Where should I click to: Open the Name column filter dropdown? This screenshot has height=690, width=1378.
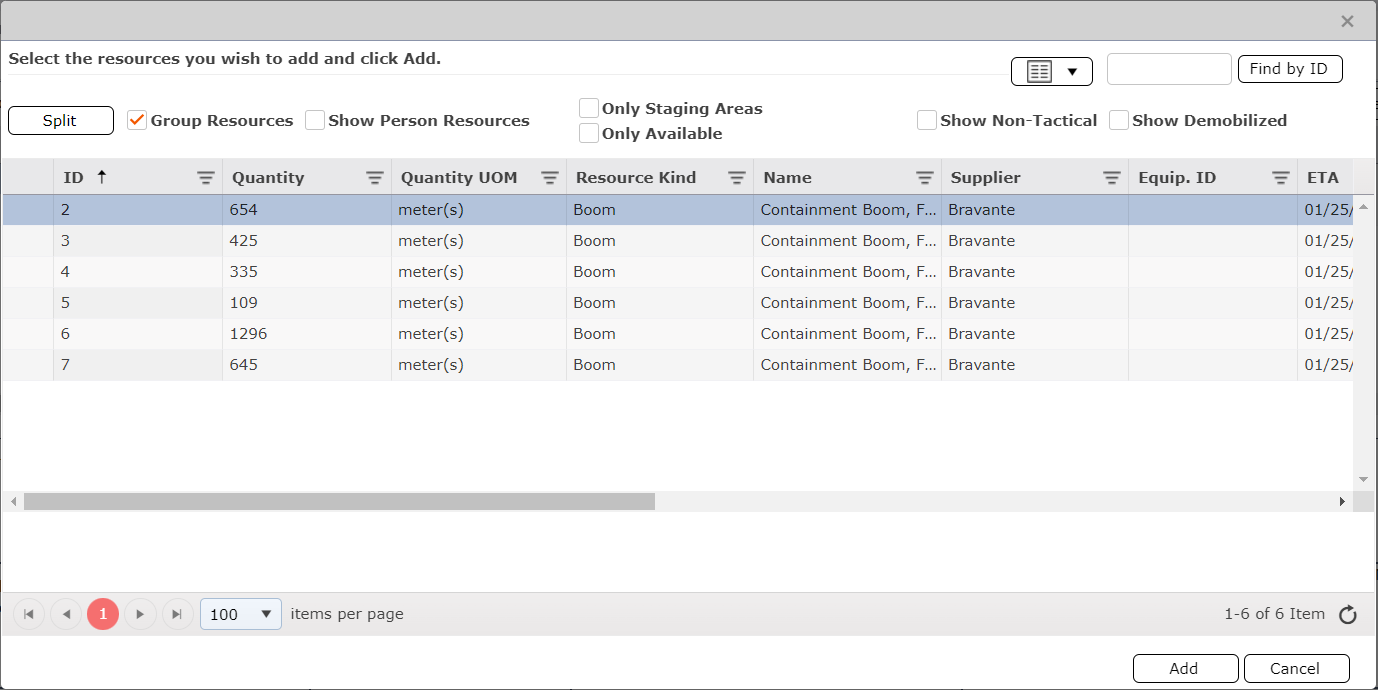coord(924,178)
